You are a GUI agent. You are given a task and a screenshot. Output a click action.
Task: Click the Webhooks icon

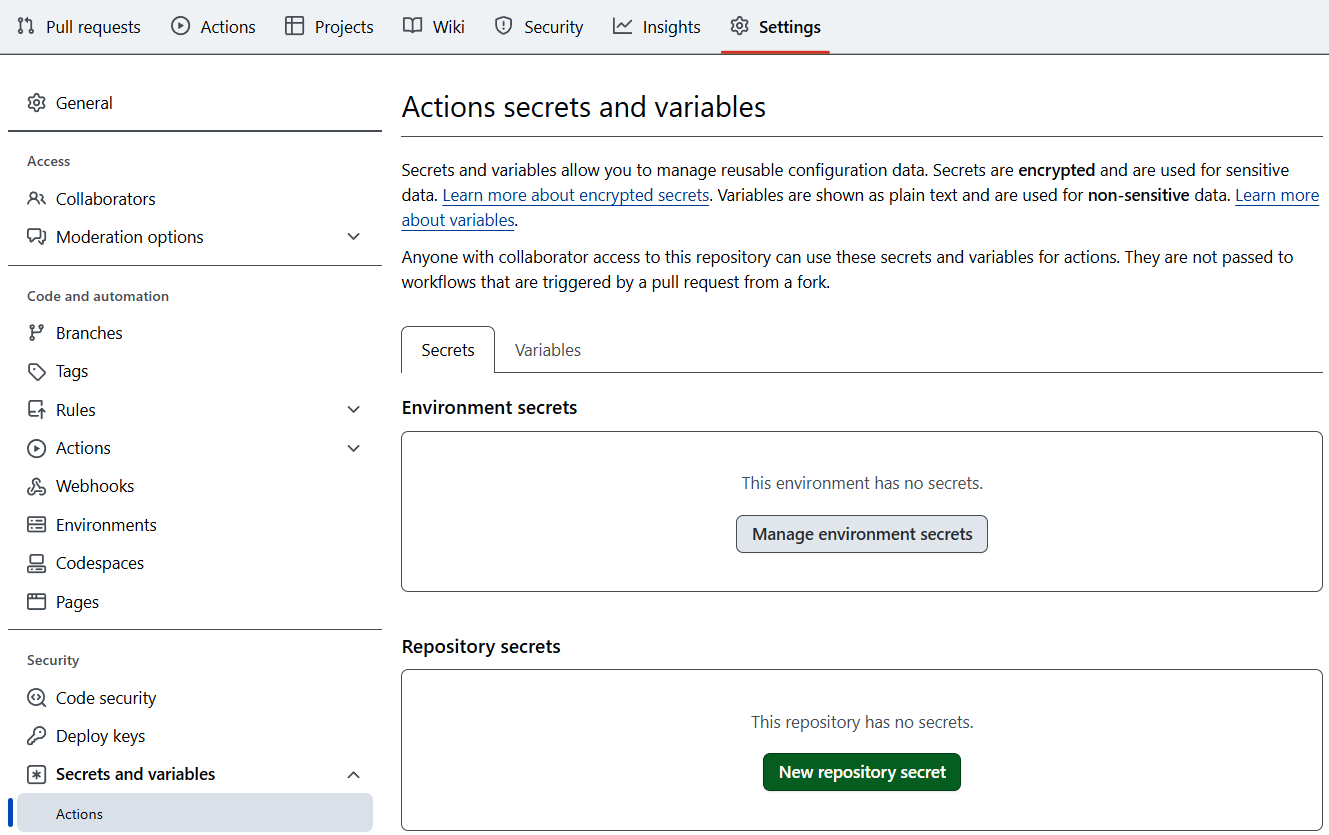pos(37,486)
